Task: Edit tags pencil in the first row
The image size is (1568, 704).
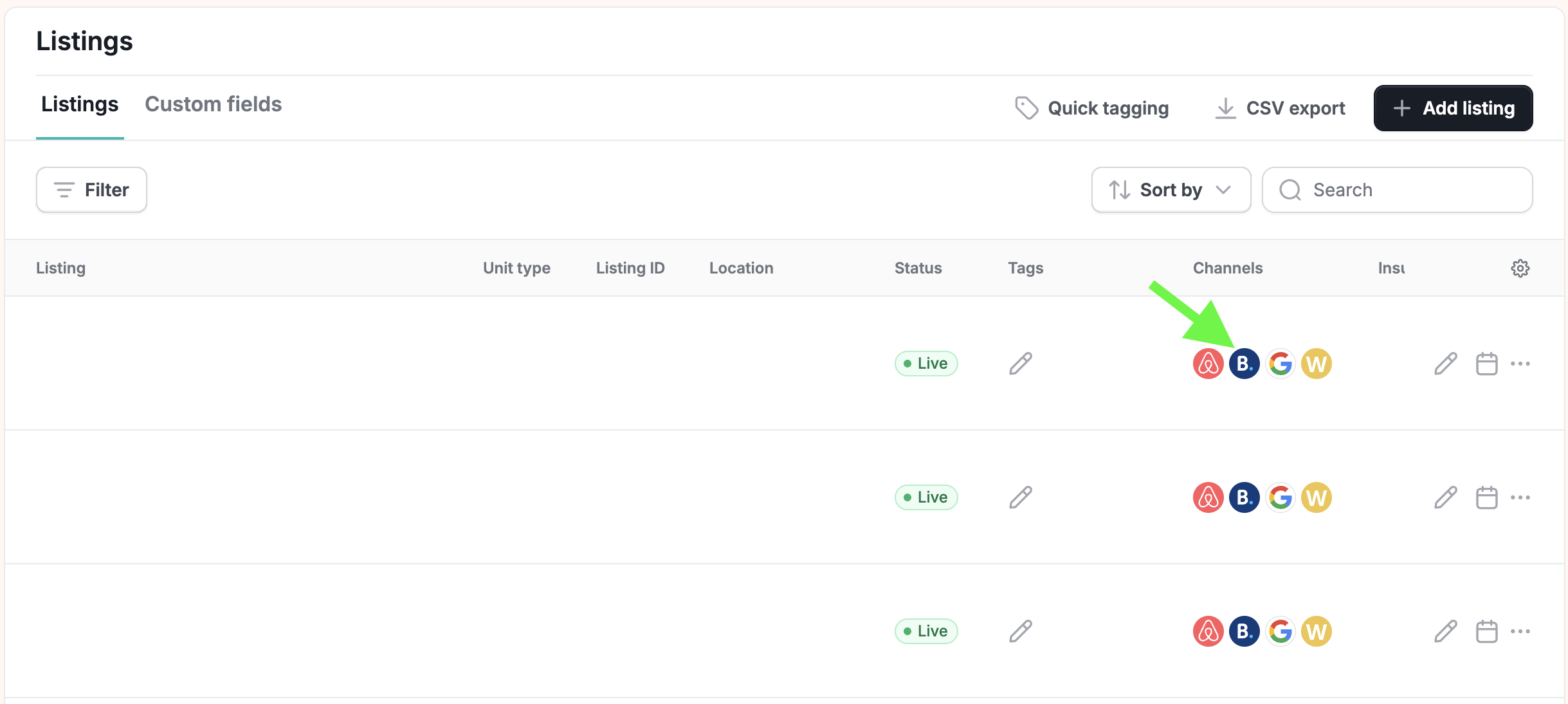Action: pos(1020,364)
